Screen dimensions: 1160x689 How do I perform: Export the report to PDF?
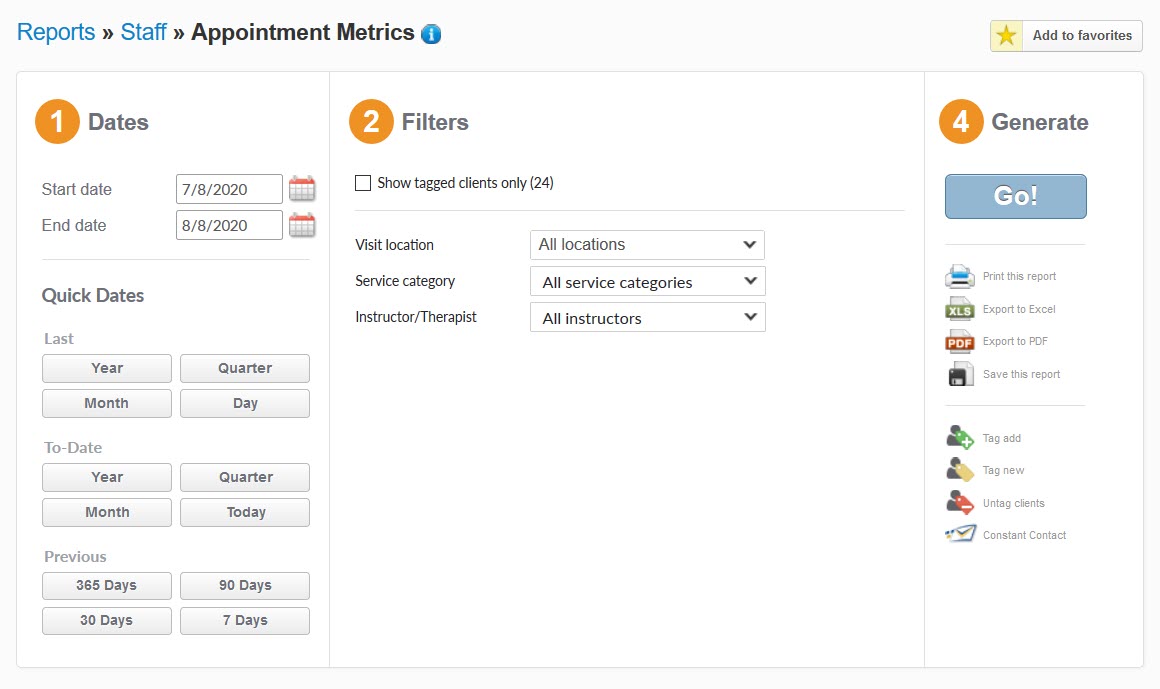pos(959,341)
